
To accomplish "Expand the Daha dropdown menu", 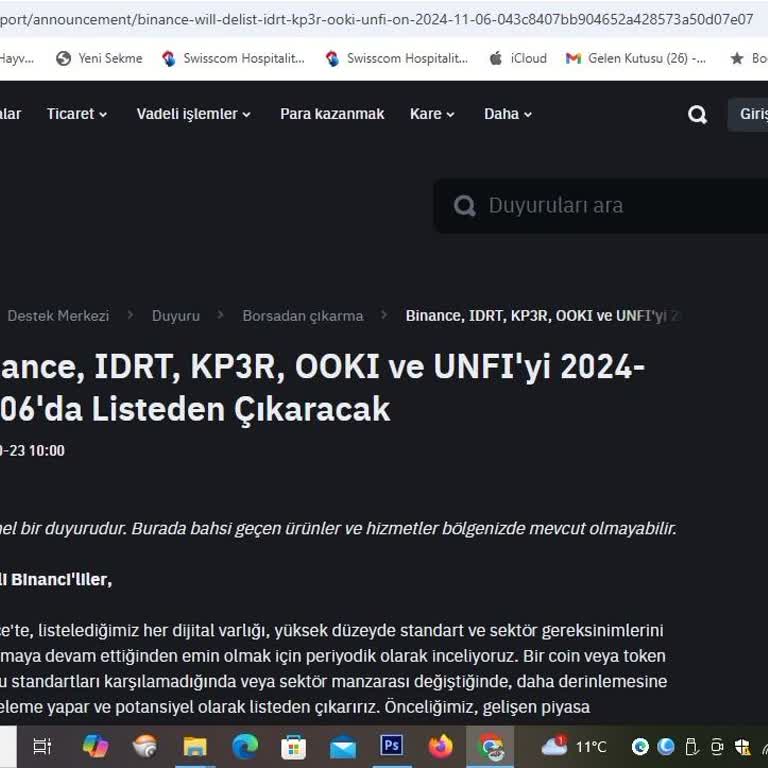I will click(508, 114).
